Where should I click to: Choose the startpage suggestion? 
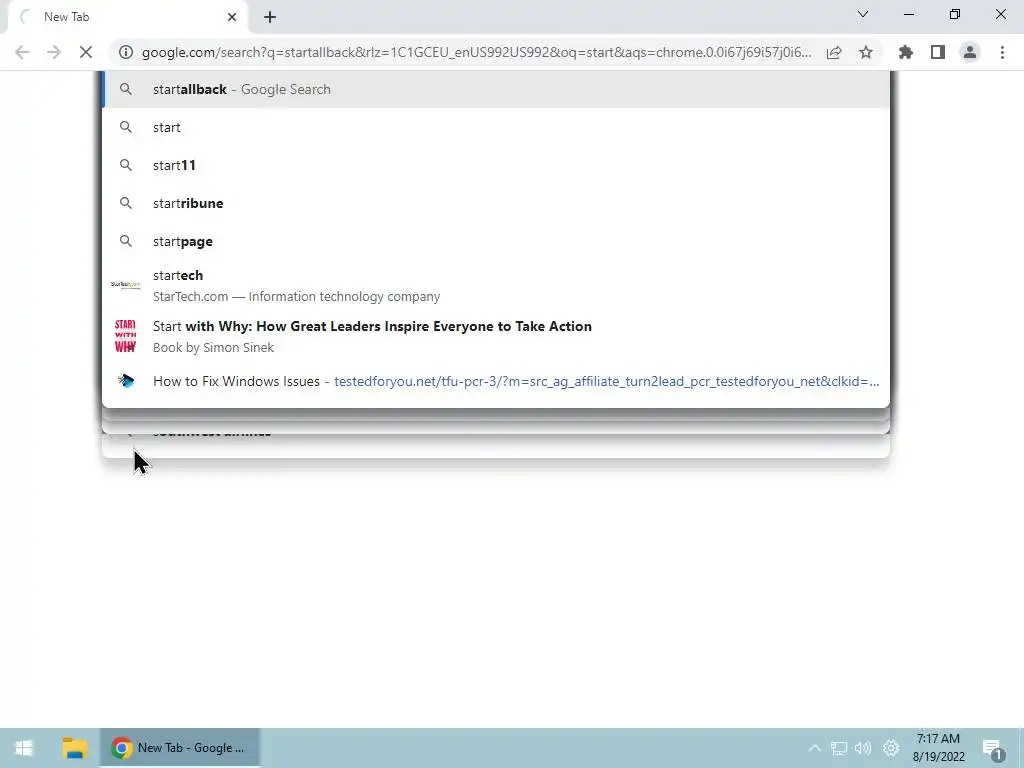(x=496, y=241)
